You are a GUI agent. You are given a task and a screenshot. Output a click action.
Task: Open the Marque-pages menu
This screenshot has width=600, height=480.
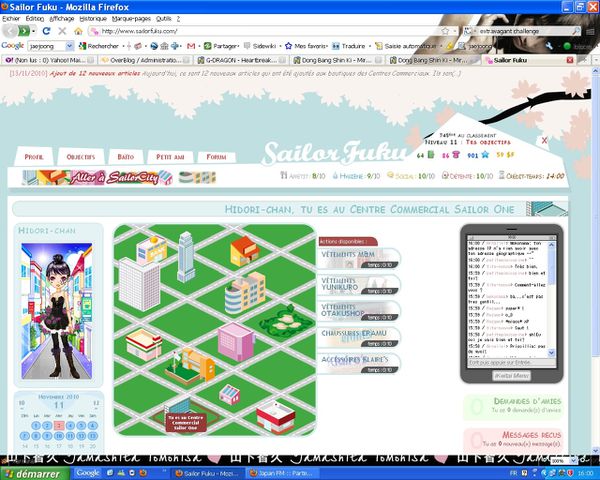click(131, 18)
